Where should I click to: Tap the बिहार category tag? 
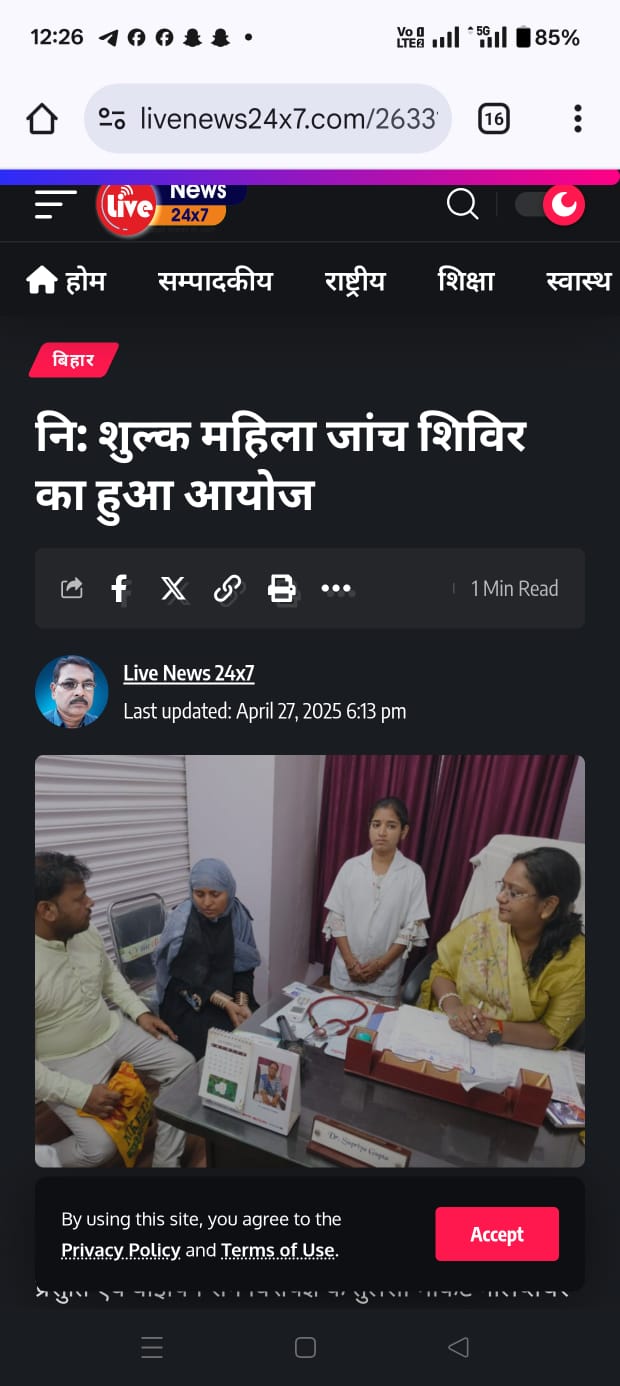pyautogui.click(x=73, y=360)
